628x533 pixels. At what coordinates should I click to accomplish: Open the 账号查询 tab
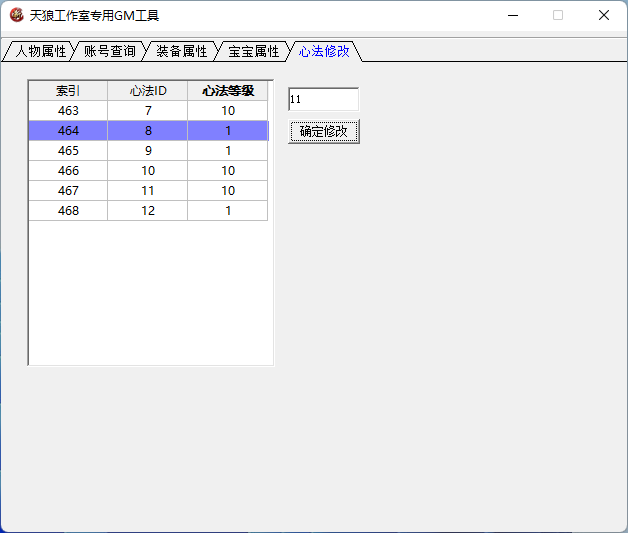109,51
